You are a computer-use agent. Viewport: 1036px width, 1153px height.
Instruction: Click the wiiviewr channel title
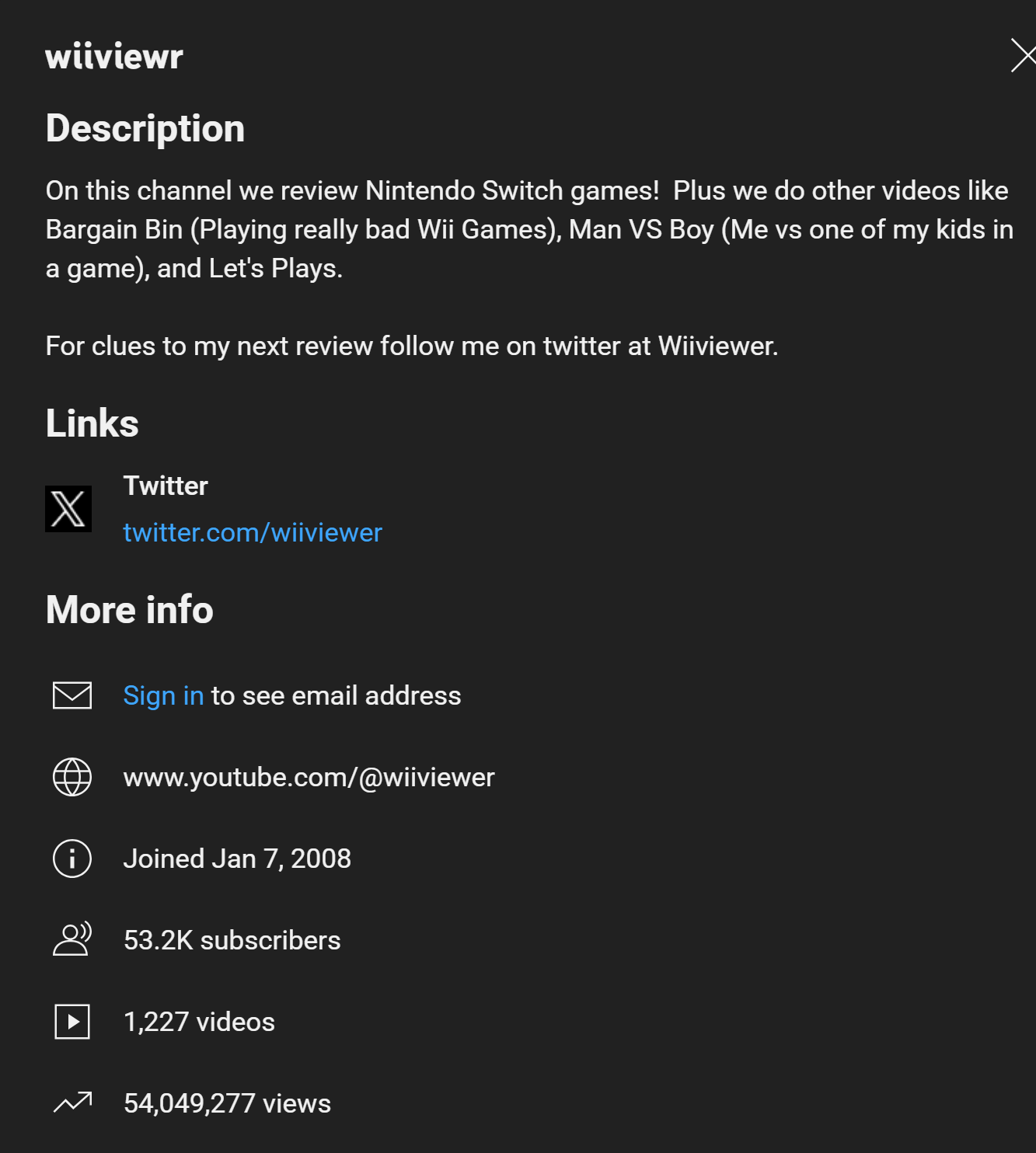pos(114,57)
